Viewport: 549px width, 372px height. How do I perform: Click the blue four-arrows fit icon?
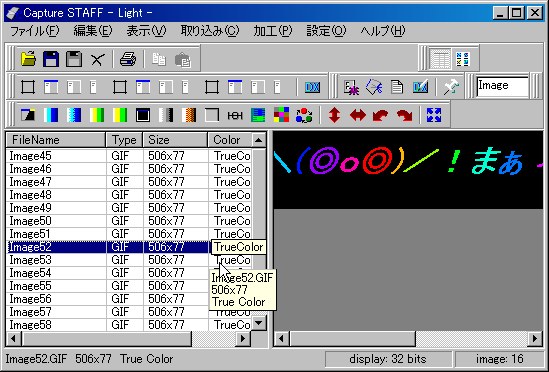pos(434,115)
